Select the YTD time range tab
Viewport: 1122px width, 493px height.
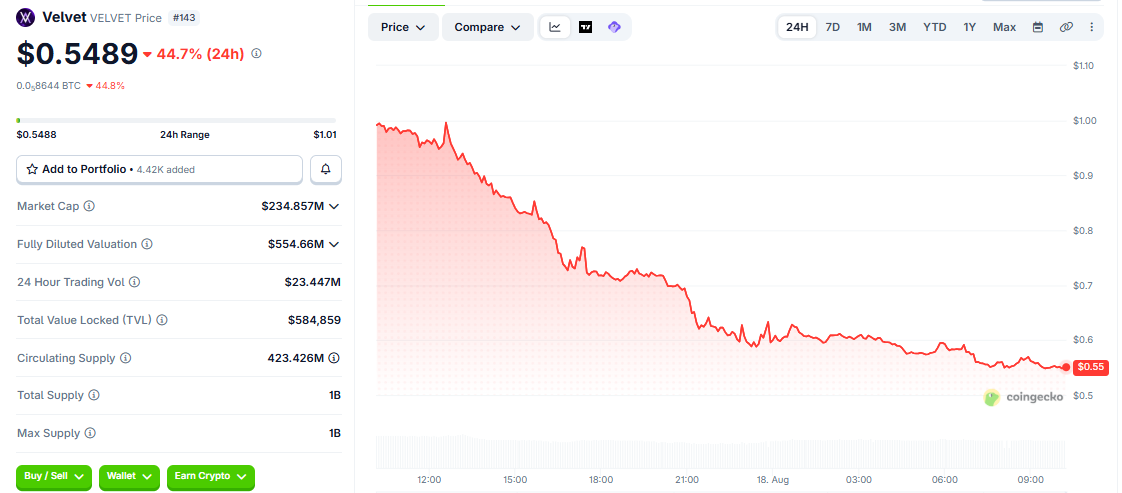[x=935, y=27]
